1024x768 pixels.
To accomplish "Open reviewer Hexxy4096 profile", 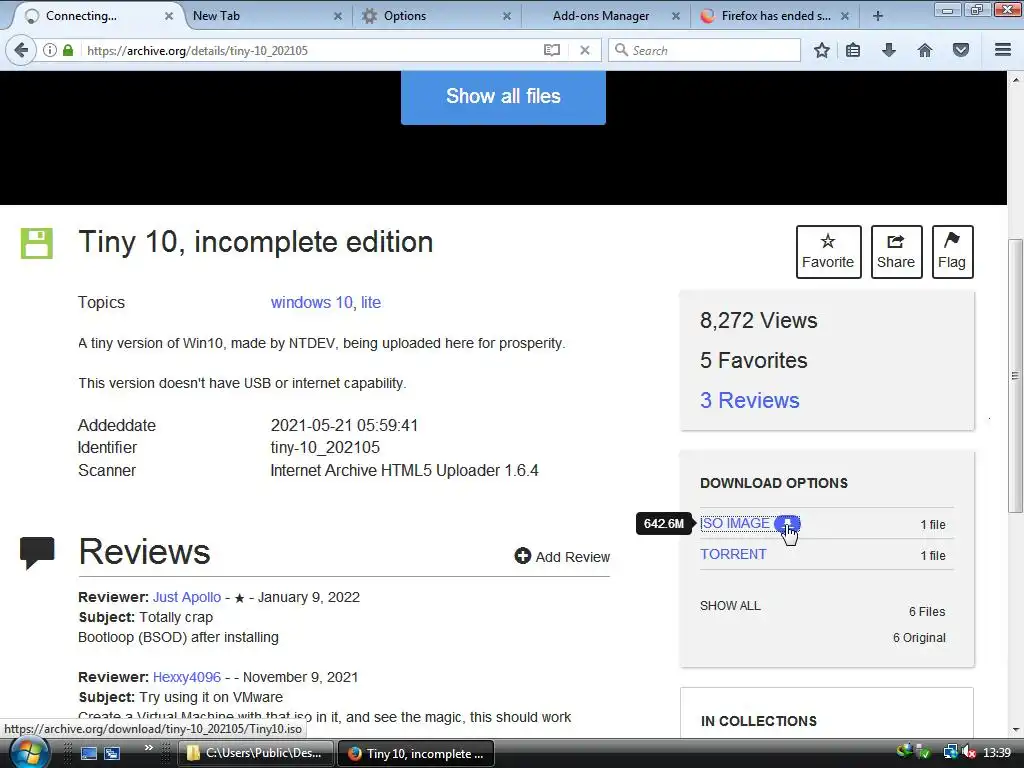I will 187,677.
